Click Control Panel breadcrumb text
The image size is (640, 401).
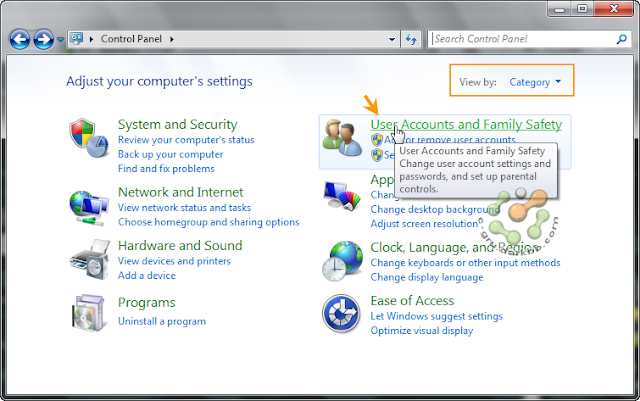[131, 39]
